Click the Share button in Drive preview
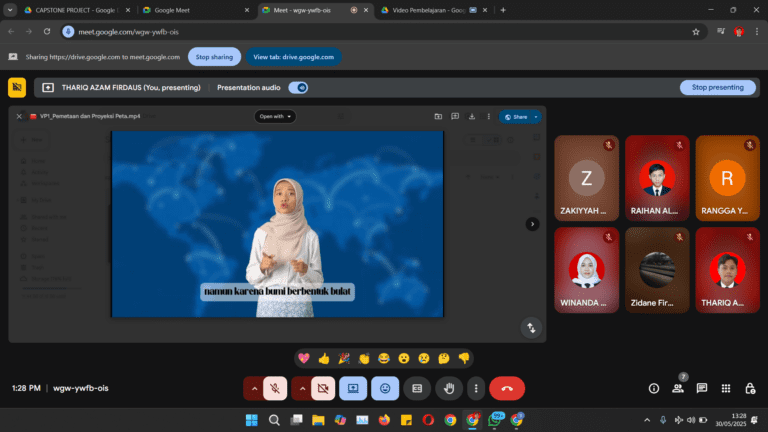768x432 pixels. pos(516,117)
